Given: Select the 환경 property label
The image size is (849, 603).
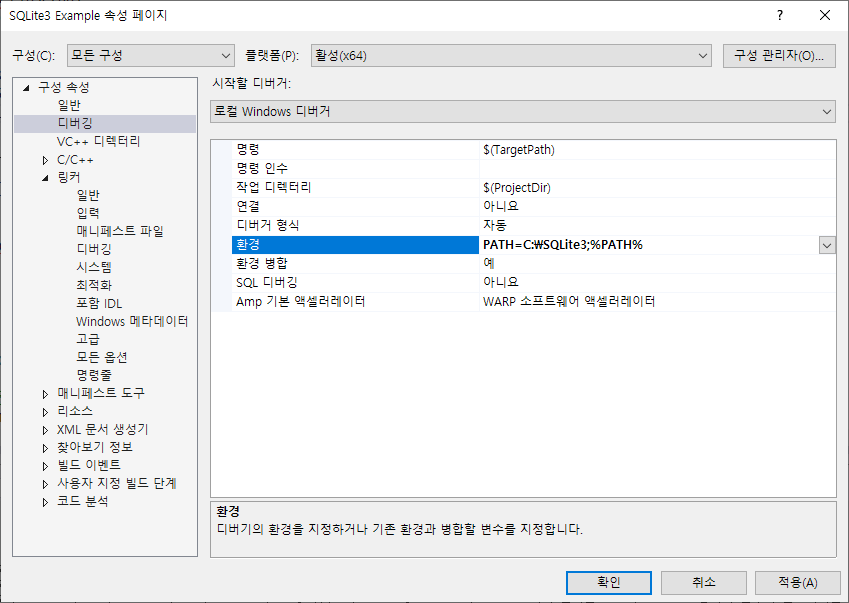Looking at the screenshot, I should click(x=355, y=245).
